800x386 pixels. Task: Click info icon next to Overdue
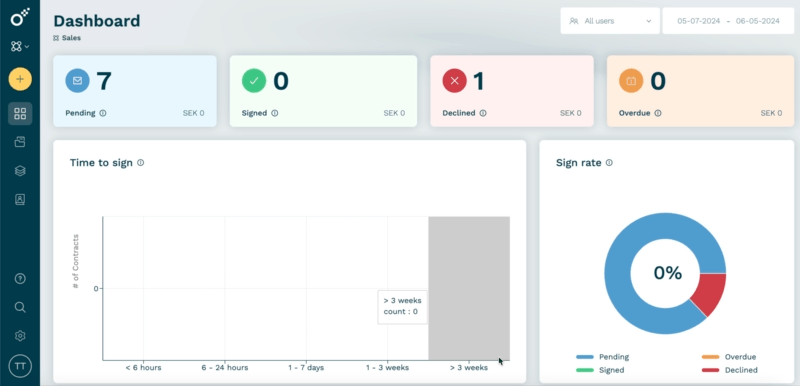tap(658, 113)
